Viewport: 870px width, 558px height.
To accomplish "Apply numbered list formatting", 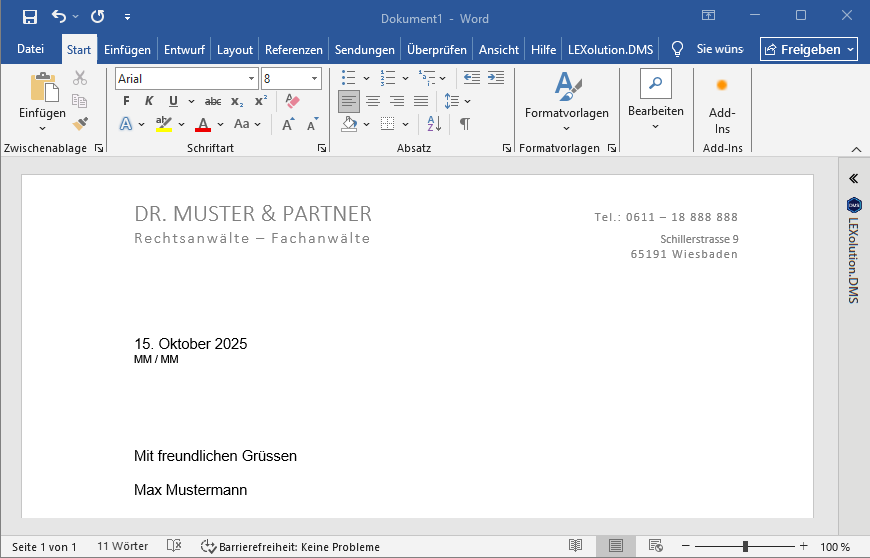I will (x=387, y=78).
